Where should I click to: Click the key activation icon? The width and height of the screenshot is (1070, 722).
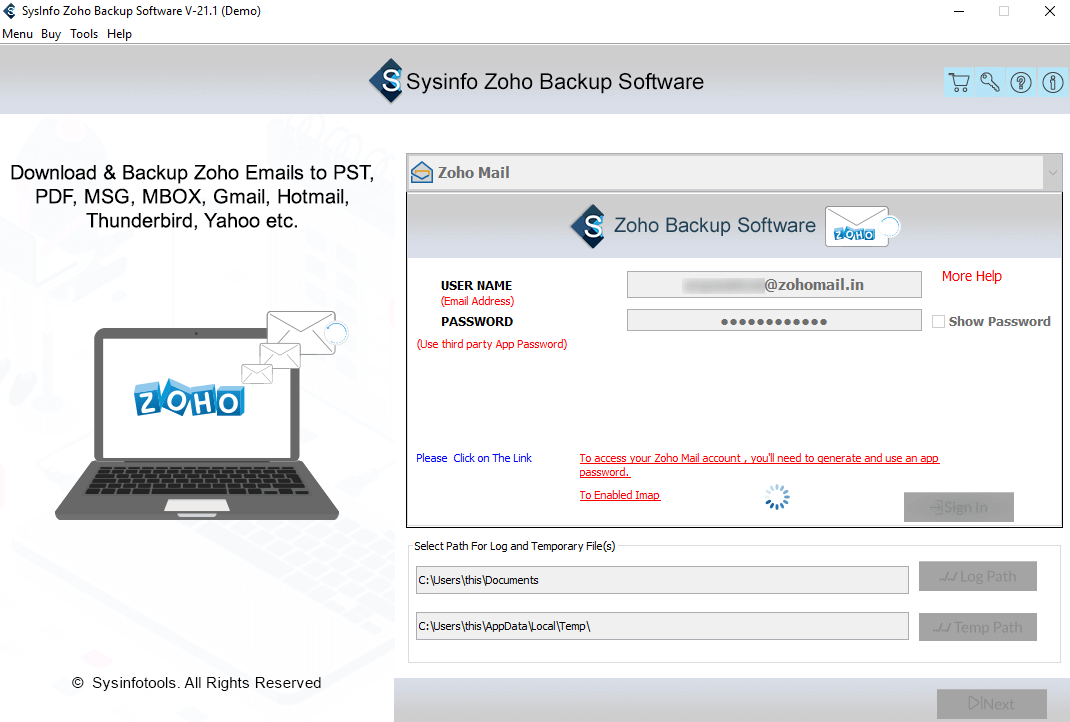click(x=990, y=83)
